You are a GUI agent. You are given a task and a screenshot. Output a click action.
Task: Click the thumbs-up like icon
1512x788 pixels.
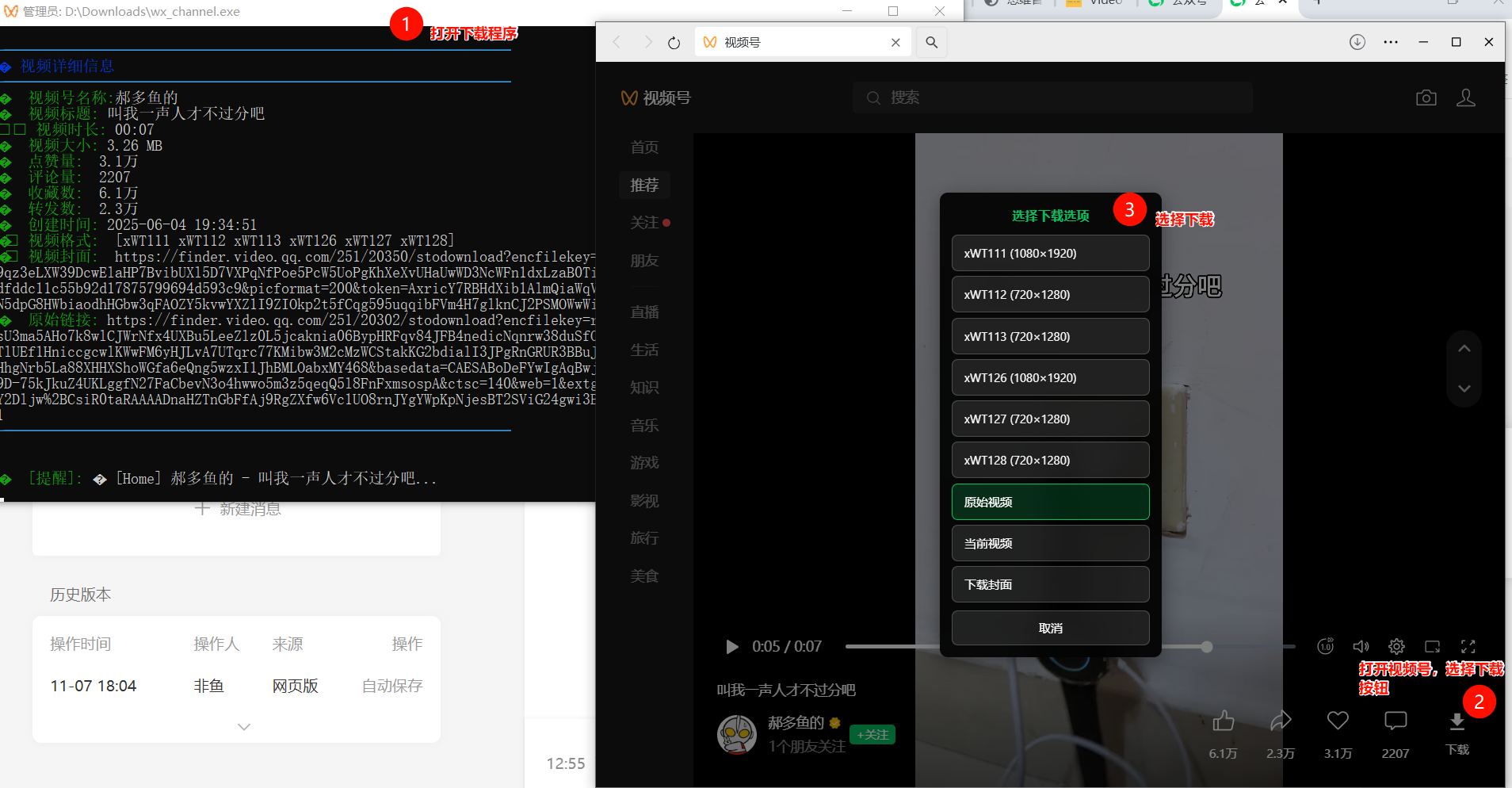click(1223, 721)
